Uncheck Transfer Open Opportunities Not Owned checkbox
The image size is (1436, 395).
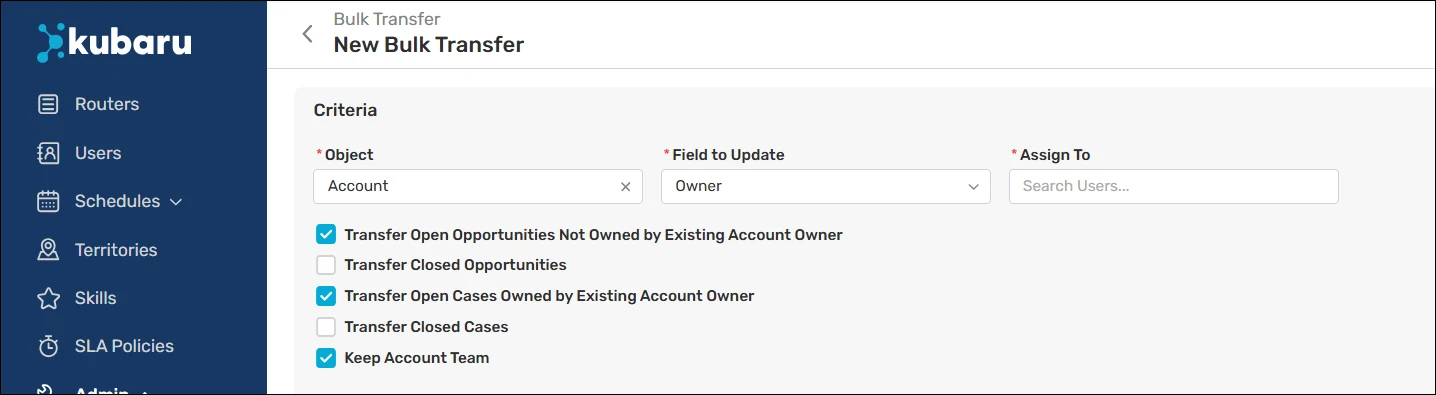click(x=326, y=235)
